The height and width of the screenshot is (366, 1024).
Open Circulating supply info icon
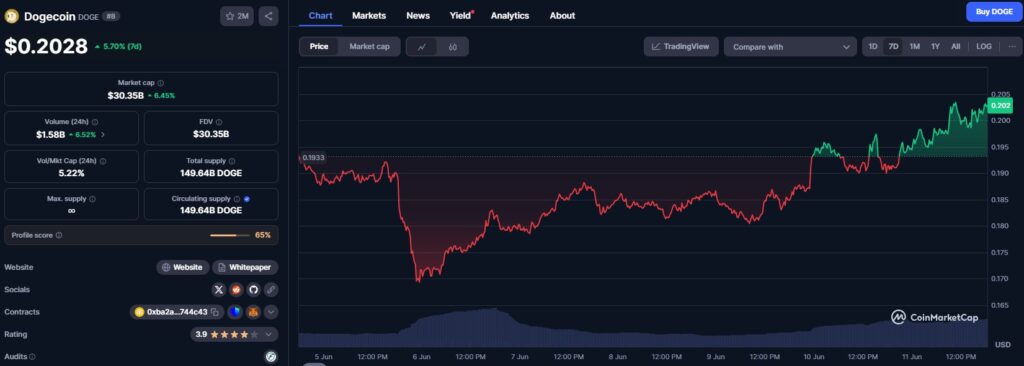(x=236, y=199)
